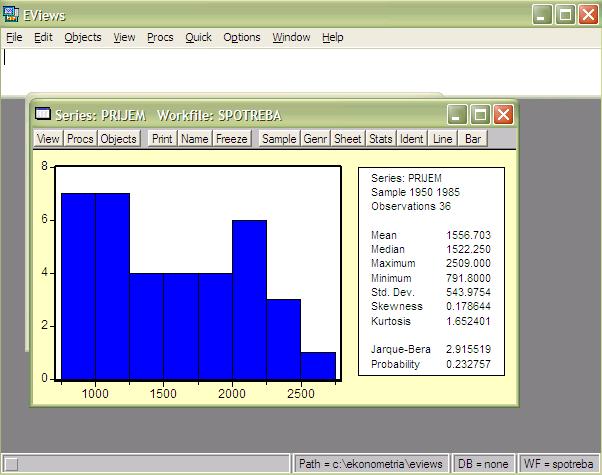Image resolution: width=602 pixels, height=475 pixels.
Task: Click in the EViews command input area
Action: click(x=300, y=68)
